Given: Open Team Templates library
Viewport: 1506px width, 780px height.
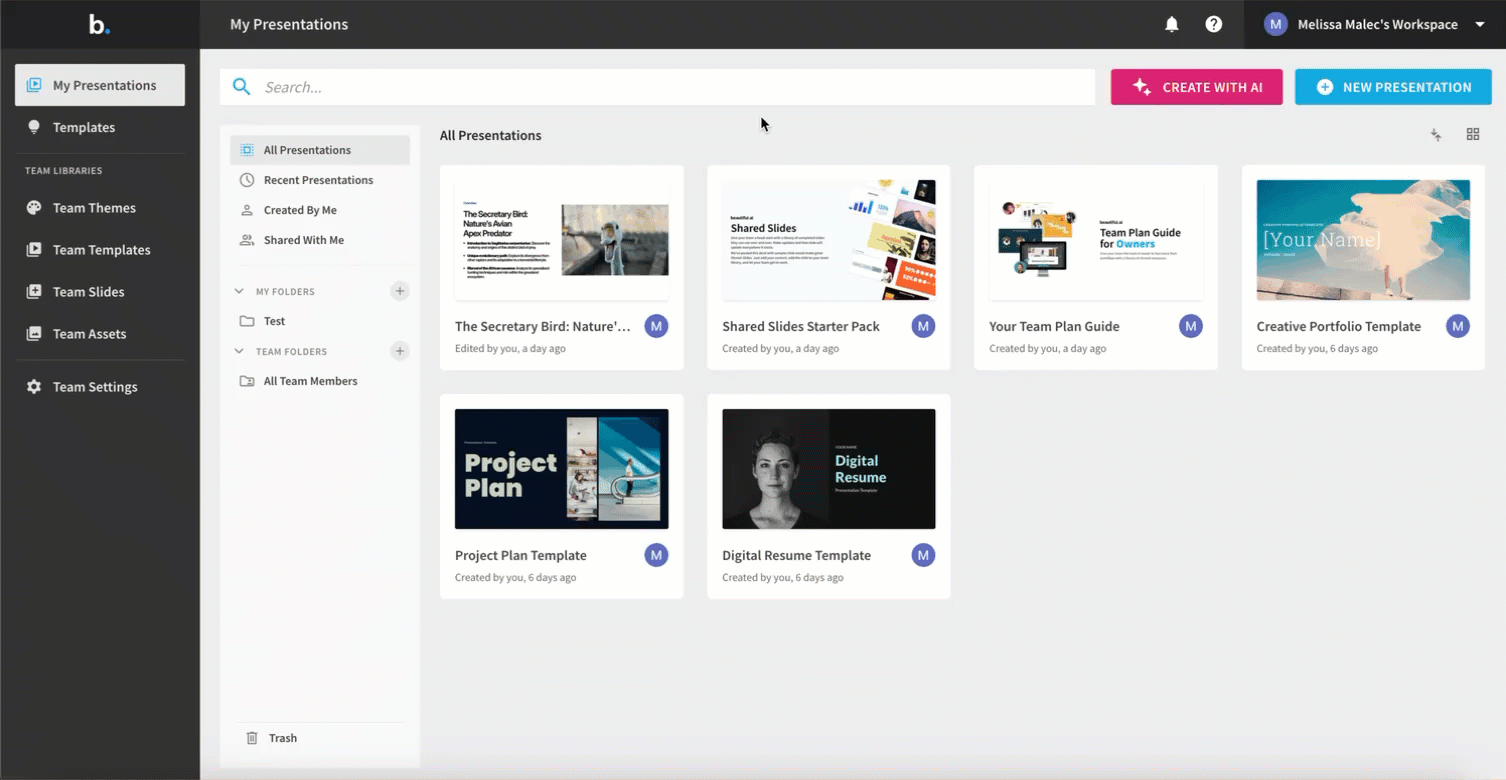Looking at the screenshot, I should pyautogui.click(x=100, y=250).
